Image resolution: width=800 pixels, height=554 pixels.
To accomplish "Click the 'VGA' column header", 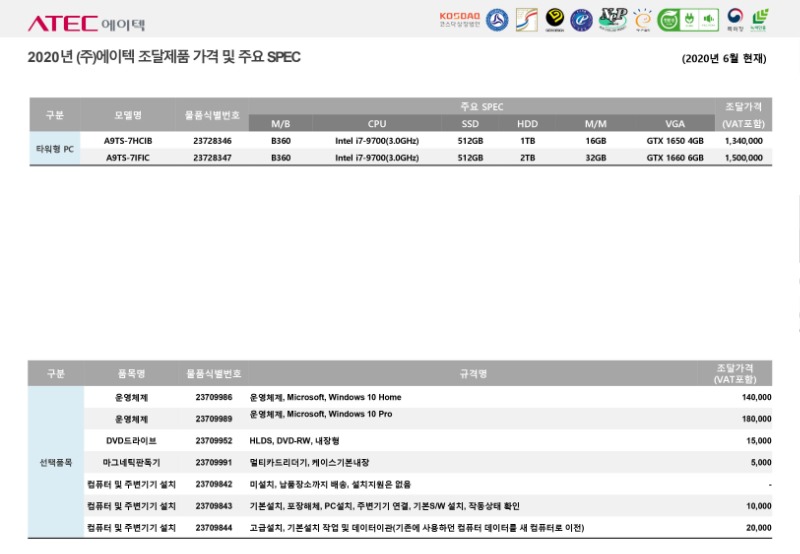I will coord(675,123).
